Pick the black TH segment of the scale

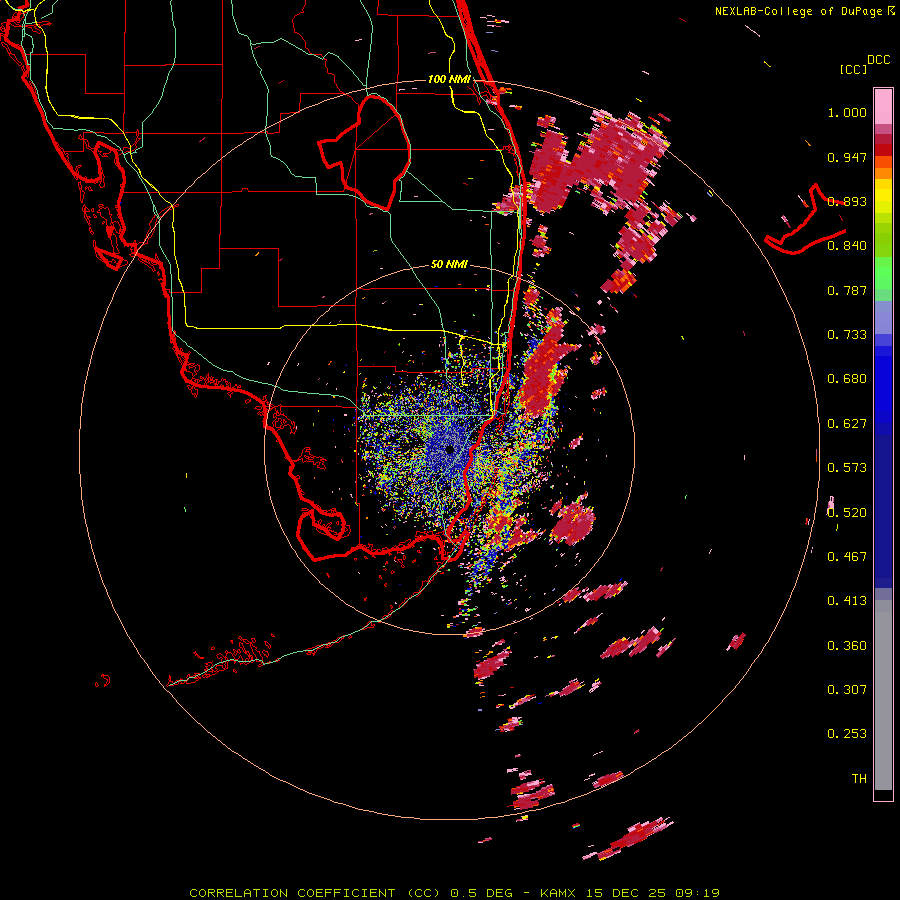pyautogui.click(x=883, y=795)
